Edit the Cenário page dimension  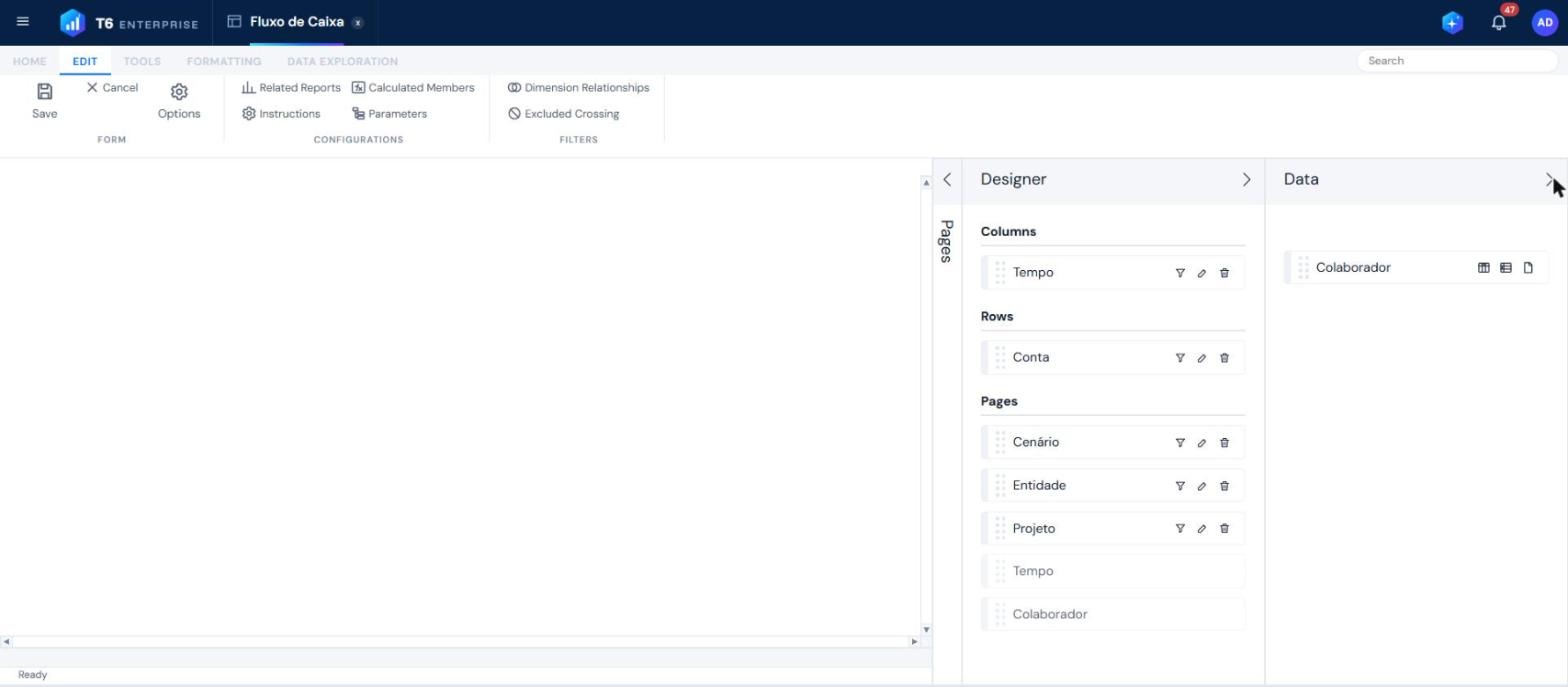(1202, 443)
